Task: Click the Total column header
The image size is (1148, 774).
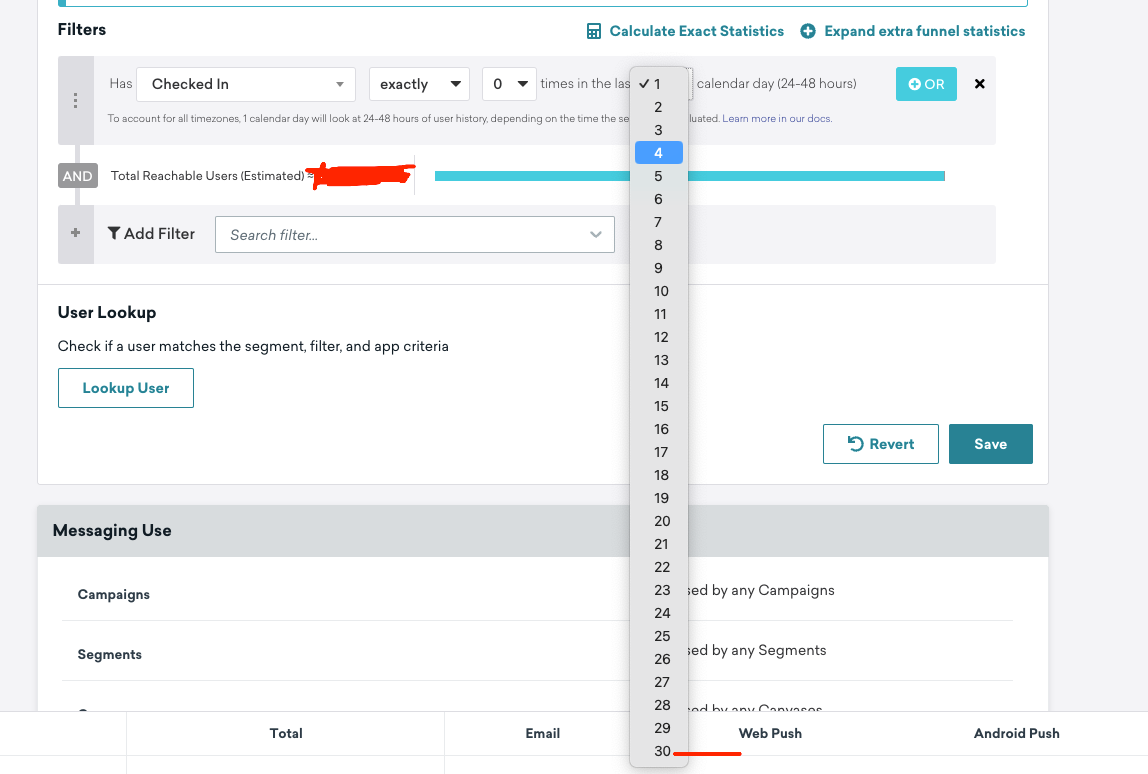Action: (286, 733)
